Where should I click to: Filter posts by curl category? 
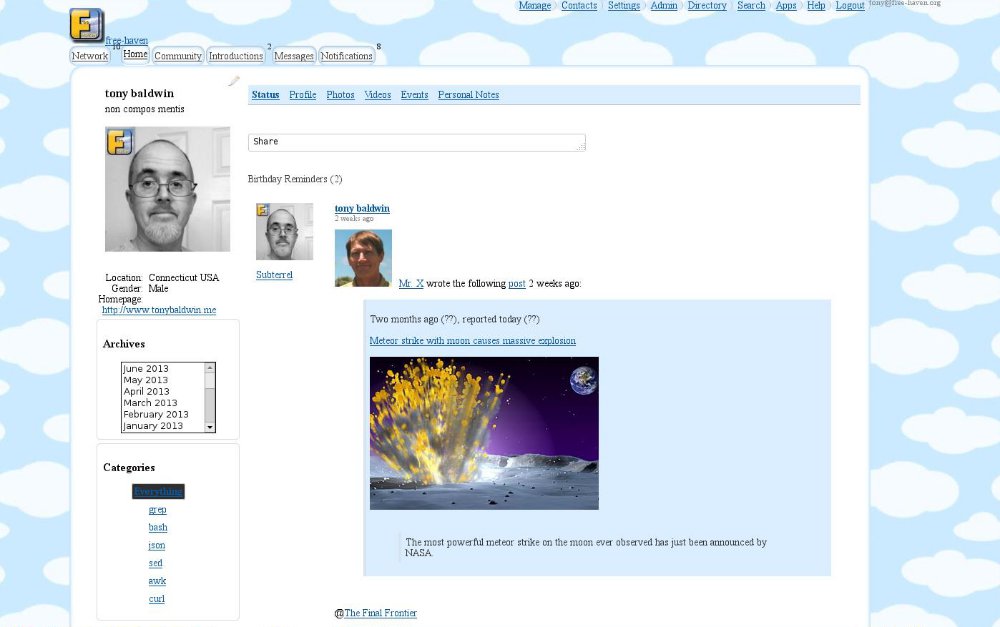[x=157, y=599]
